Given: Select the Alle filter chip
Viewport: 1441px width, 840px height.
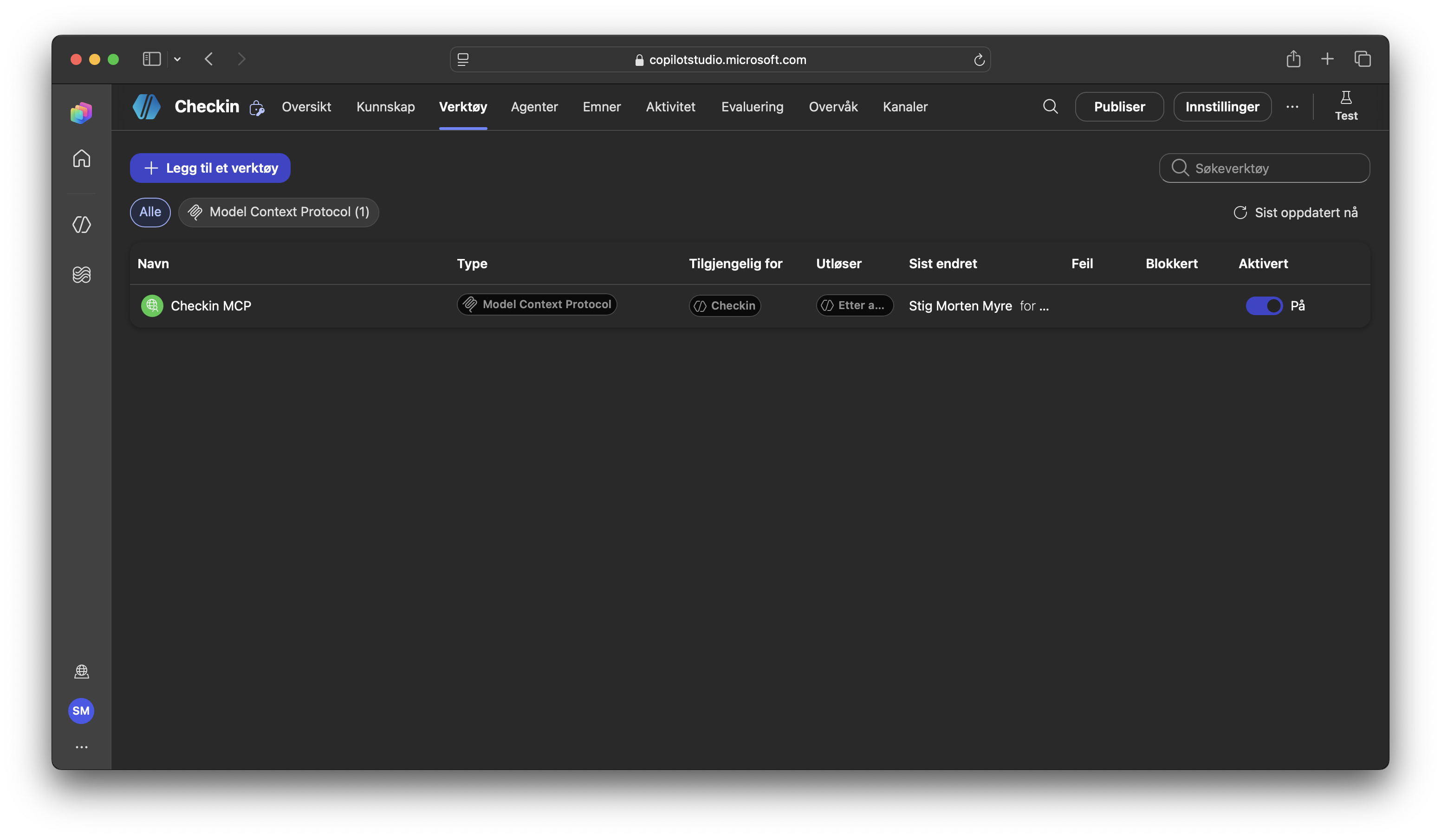Looking at the screenshot, I should coord(150,212).
